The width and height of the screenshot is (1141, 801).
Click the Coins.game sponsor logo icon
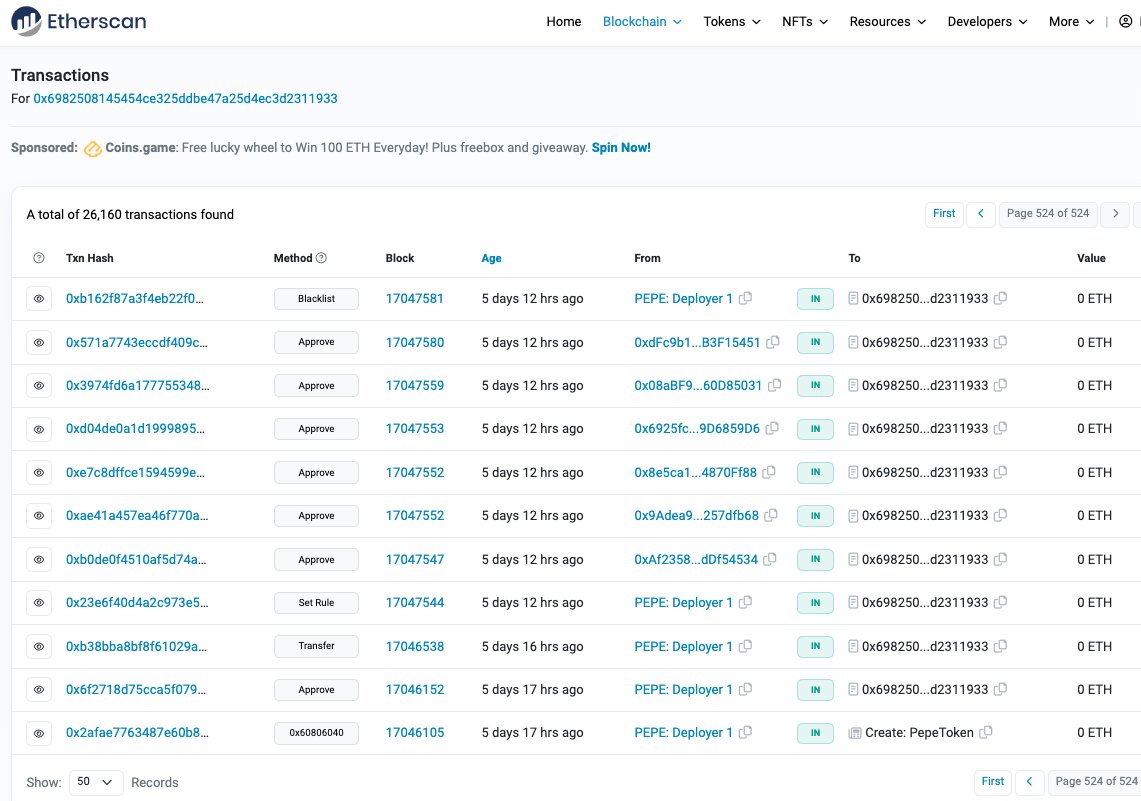[x=92, y=148]
